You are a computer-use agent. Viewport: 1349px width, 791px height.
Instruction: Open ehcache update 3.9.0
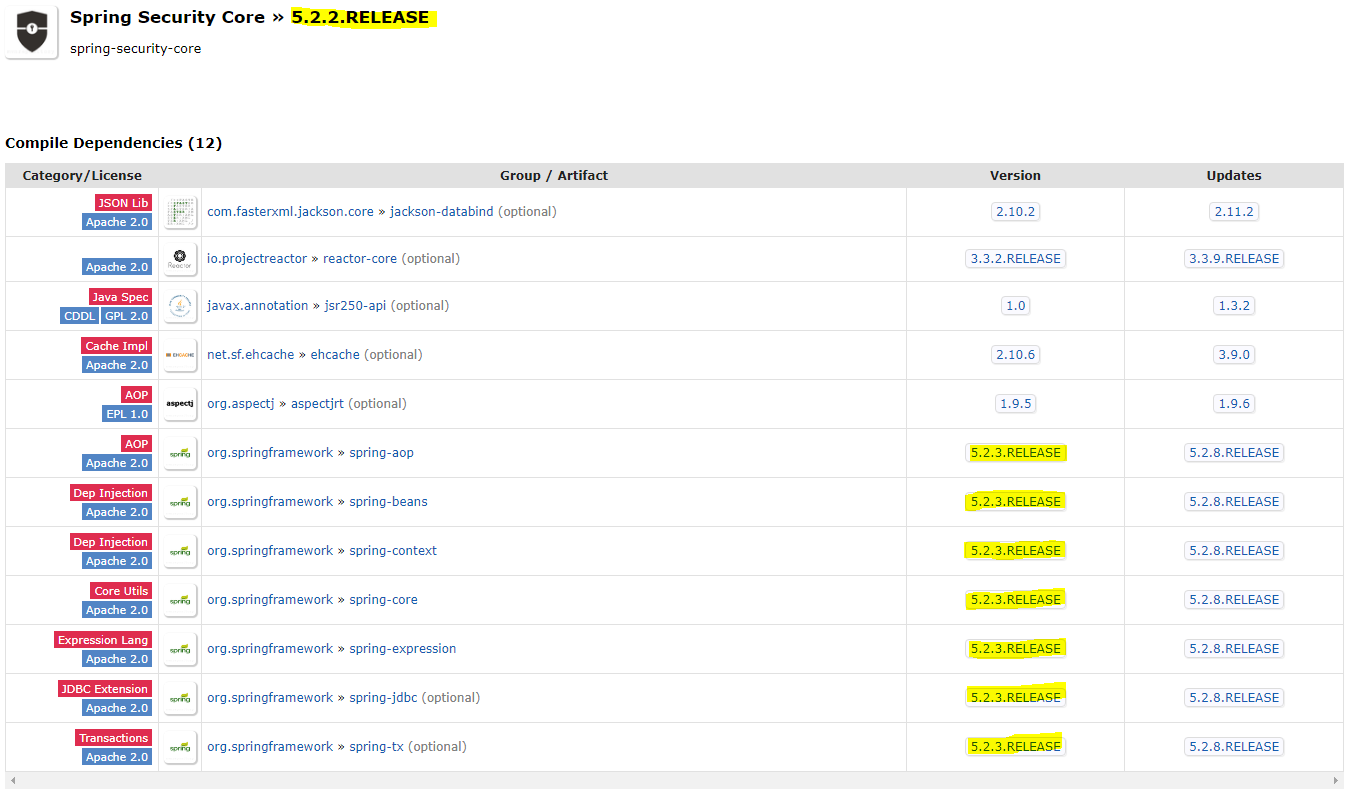click(1233, 355)
